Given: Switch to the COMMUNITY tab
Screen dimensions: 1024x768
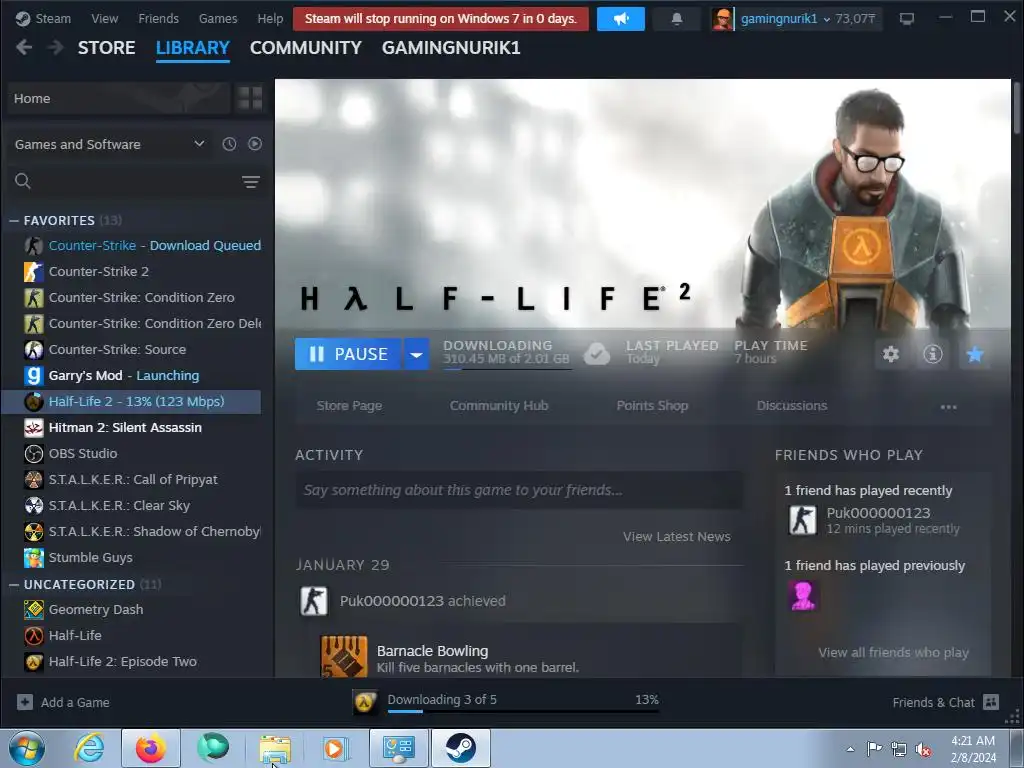Looking at the screenshot, I should [x=306, y=48].
